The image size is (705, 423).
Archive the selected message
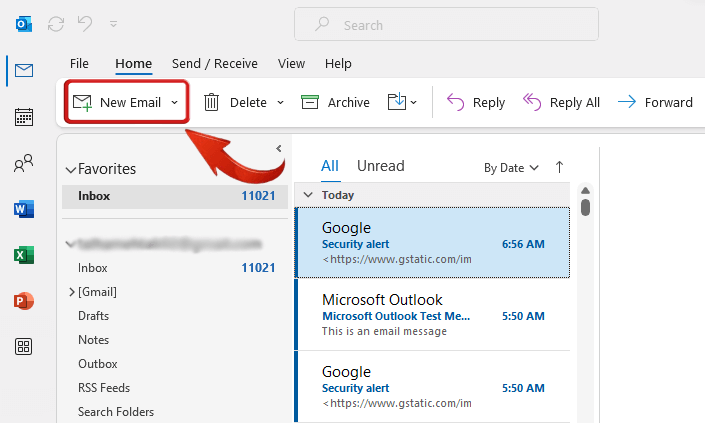click(x=335, y=102)
